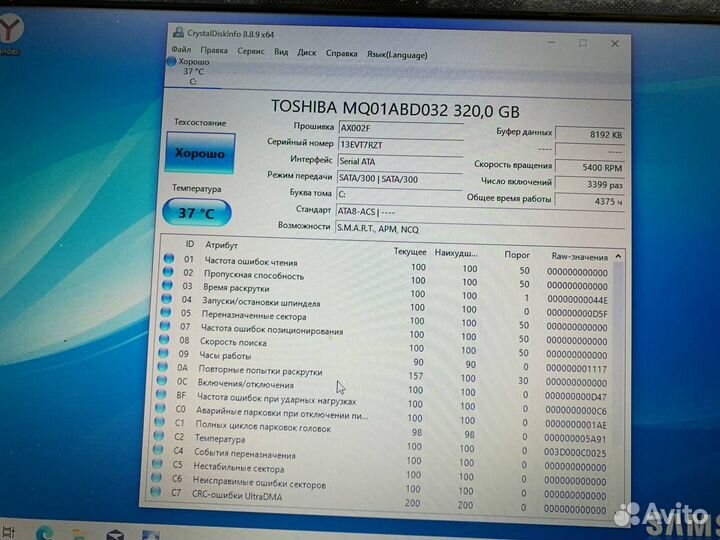Open Microsoft Edge from the taskbar
This screenshot has width=720, height=540.
(x=45, y=533)
